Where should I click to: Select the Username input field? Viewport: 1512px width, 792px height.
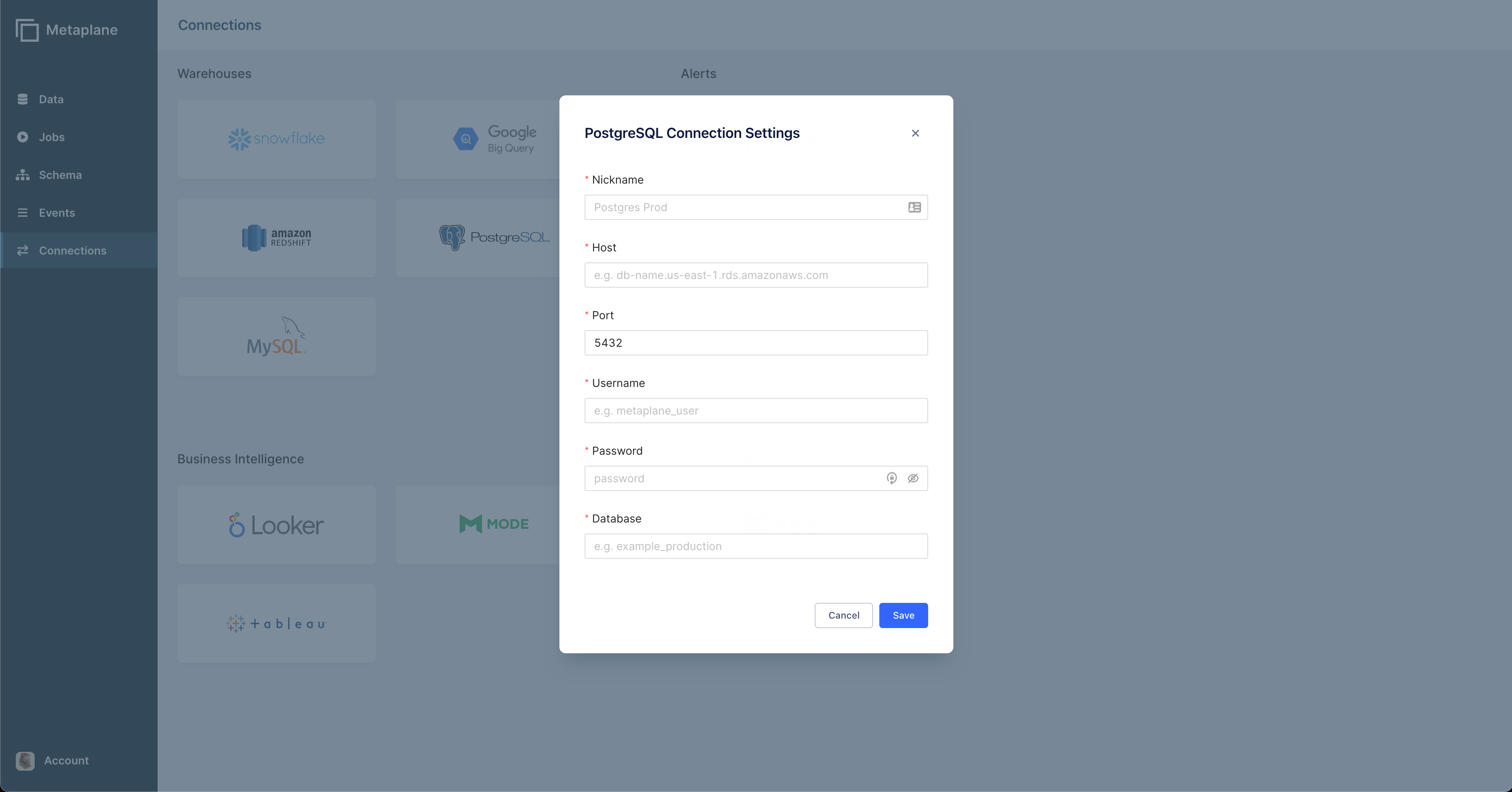pyautogui.click(x=756, y=411)
